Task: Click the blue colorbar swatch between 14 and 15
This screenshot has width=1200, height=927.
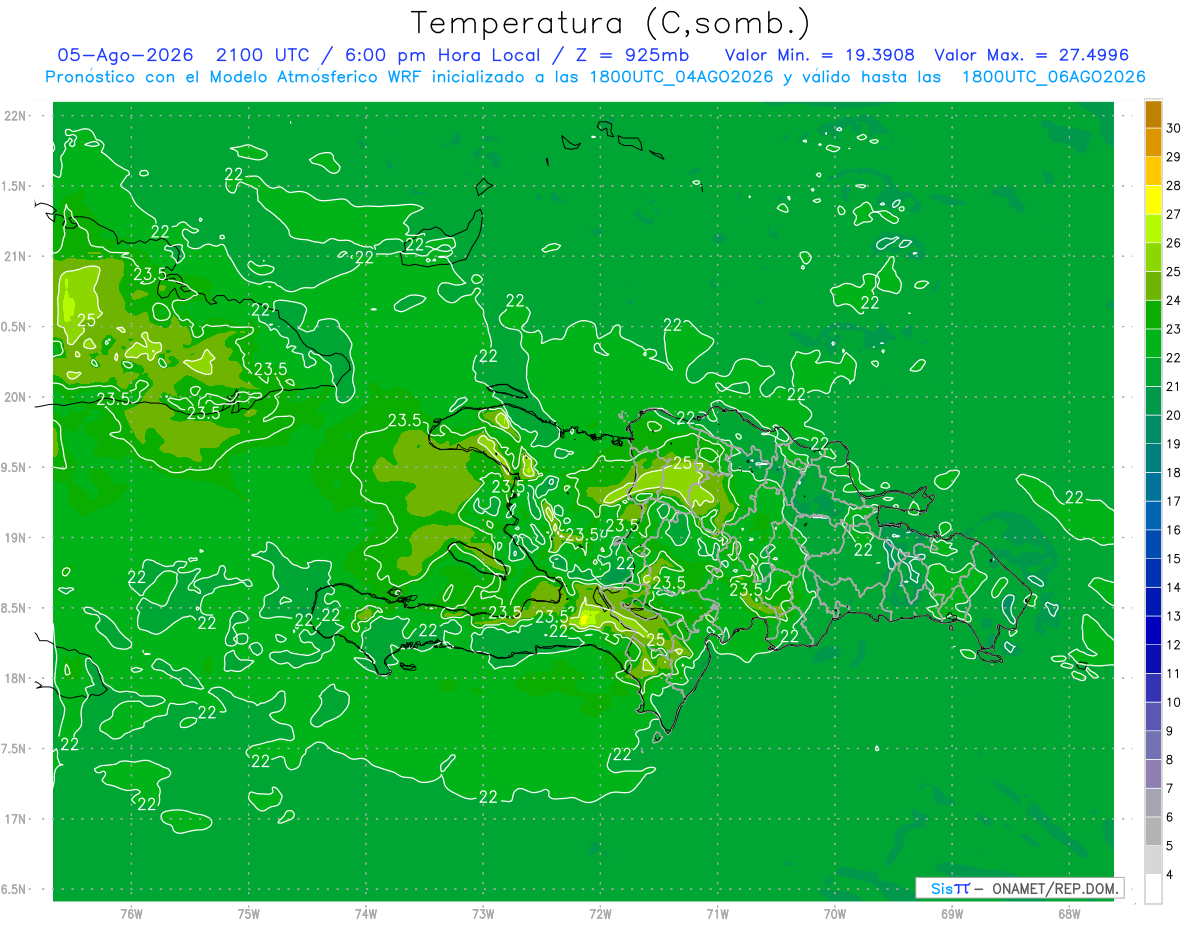Action: 1153,574
